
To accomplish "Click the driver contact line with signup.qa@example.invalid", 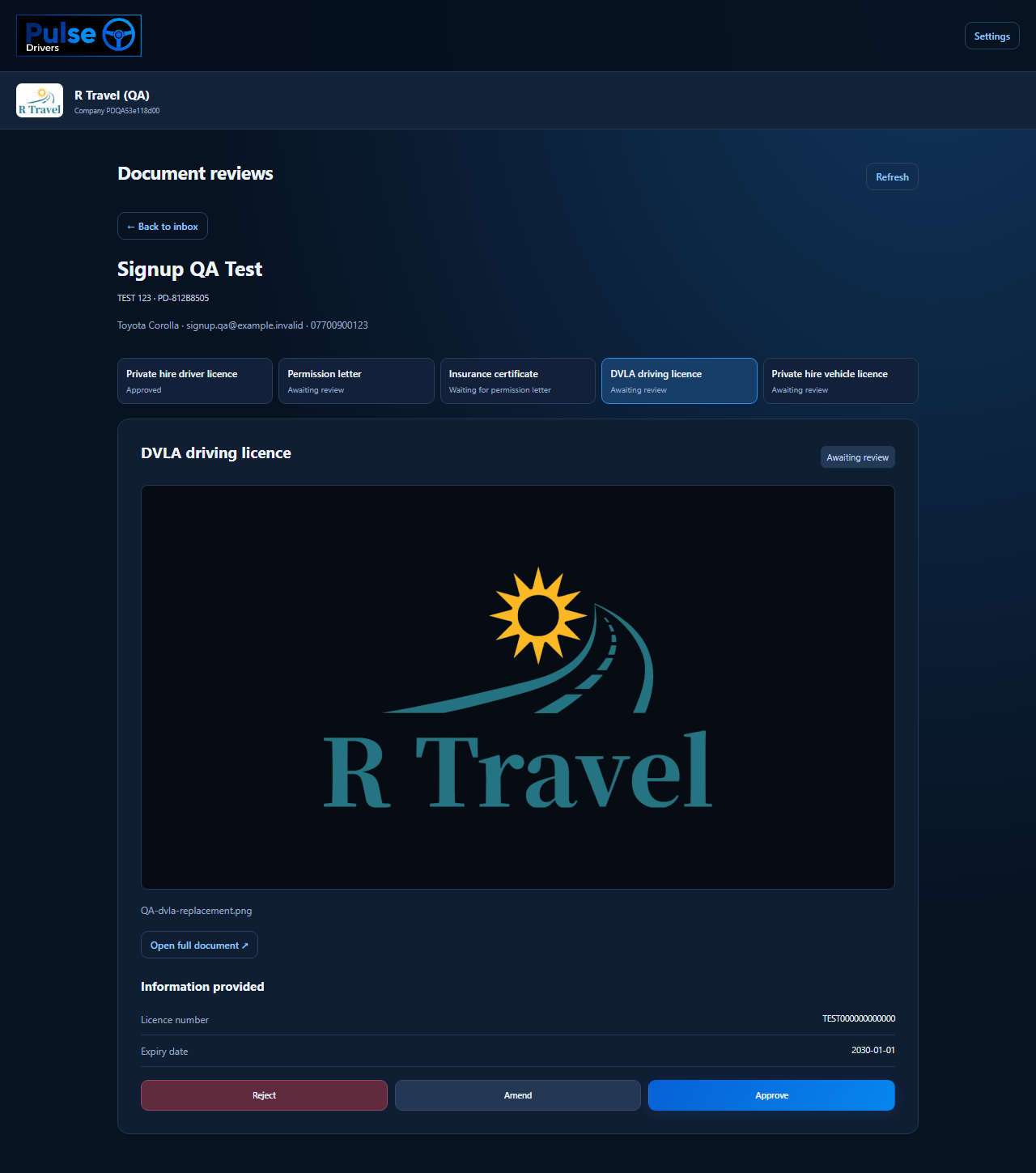I will click(x=243, y=325).
